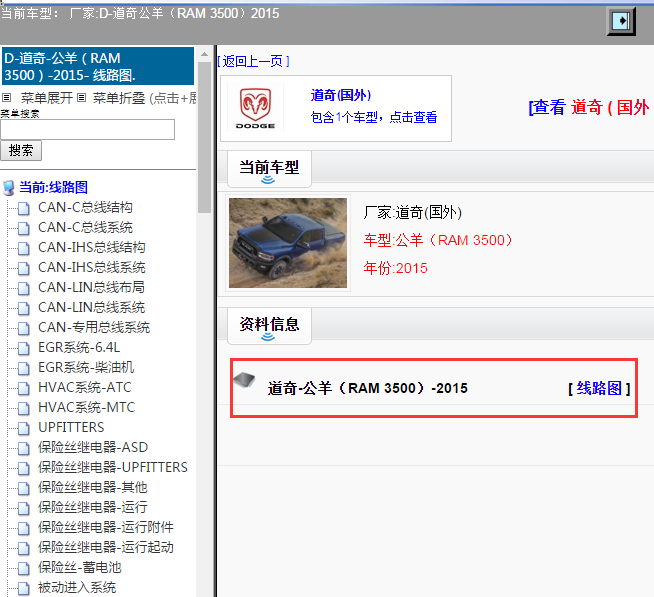Open the CAN-C总线结构 tree item
This screenshot has width=654, height=597.
(85, 207)
